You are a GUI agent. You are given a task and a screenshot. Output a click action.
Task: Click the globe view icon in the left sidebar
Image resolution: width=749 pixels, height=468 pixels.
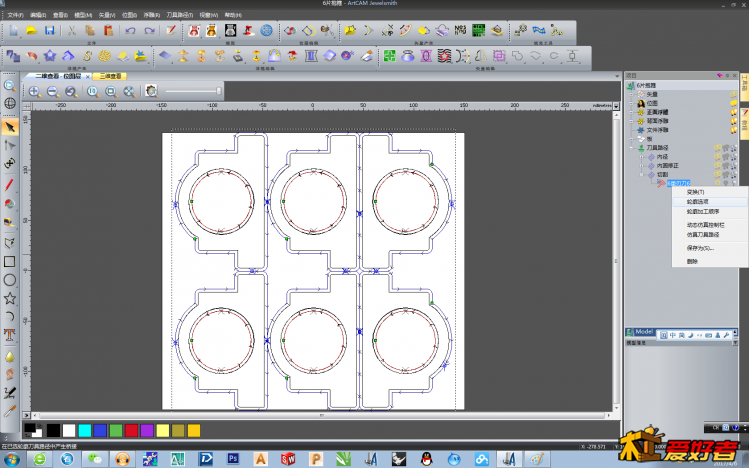coord(10,103)
